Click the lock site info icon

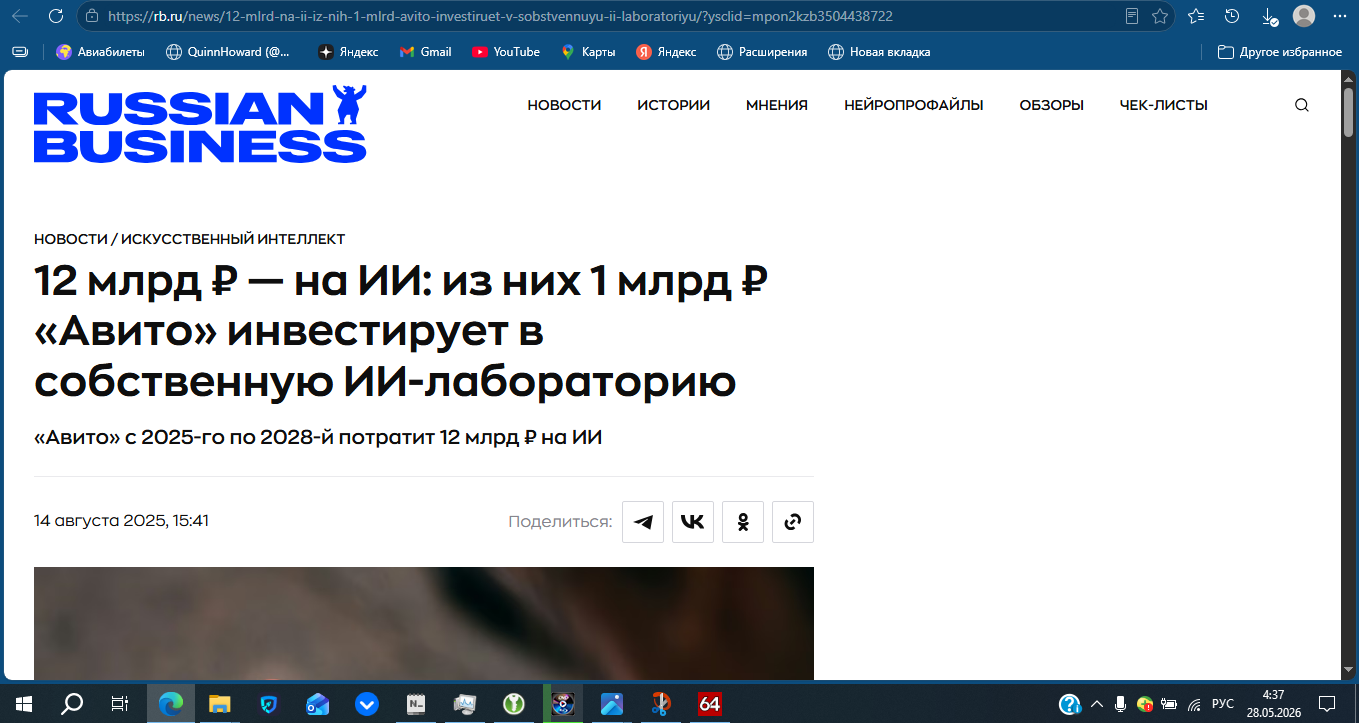(92, 16)
